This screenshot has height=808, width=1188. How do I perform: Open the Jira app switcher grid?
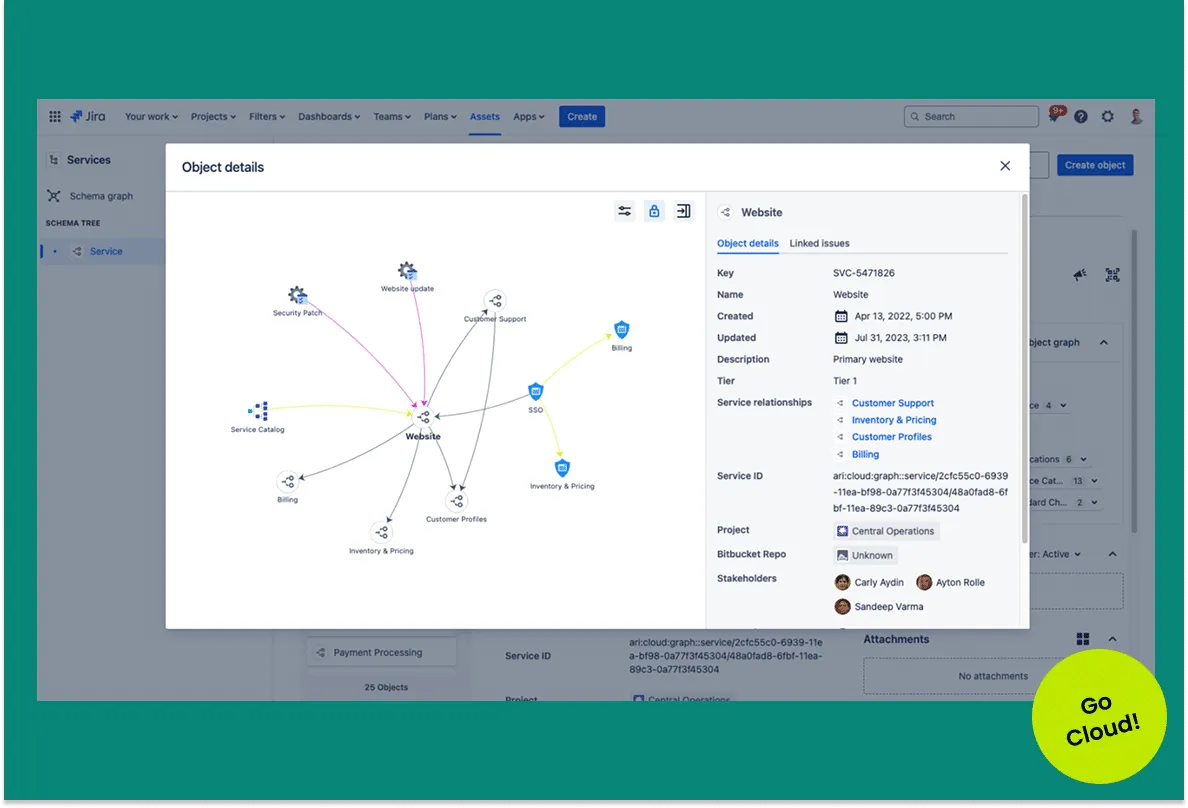tap(55, 117)
